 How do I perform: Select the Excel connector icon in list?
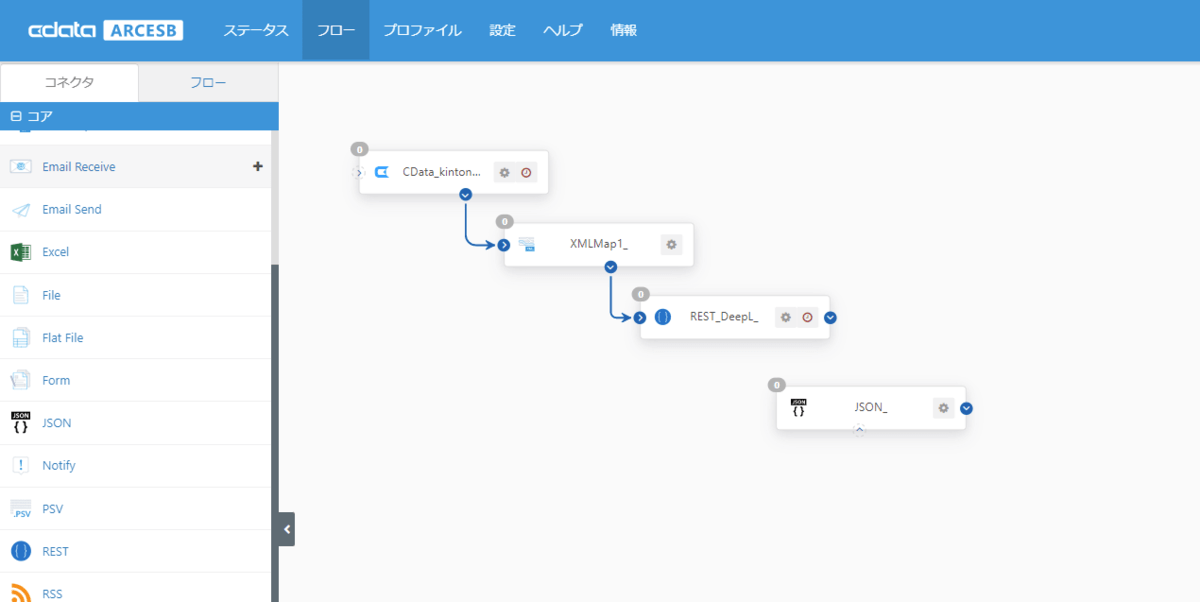(x=21, y=252)
